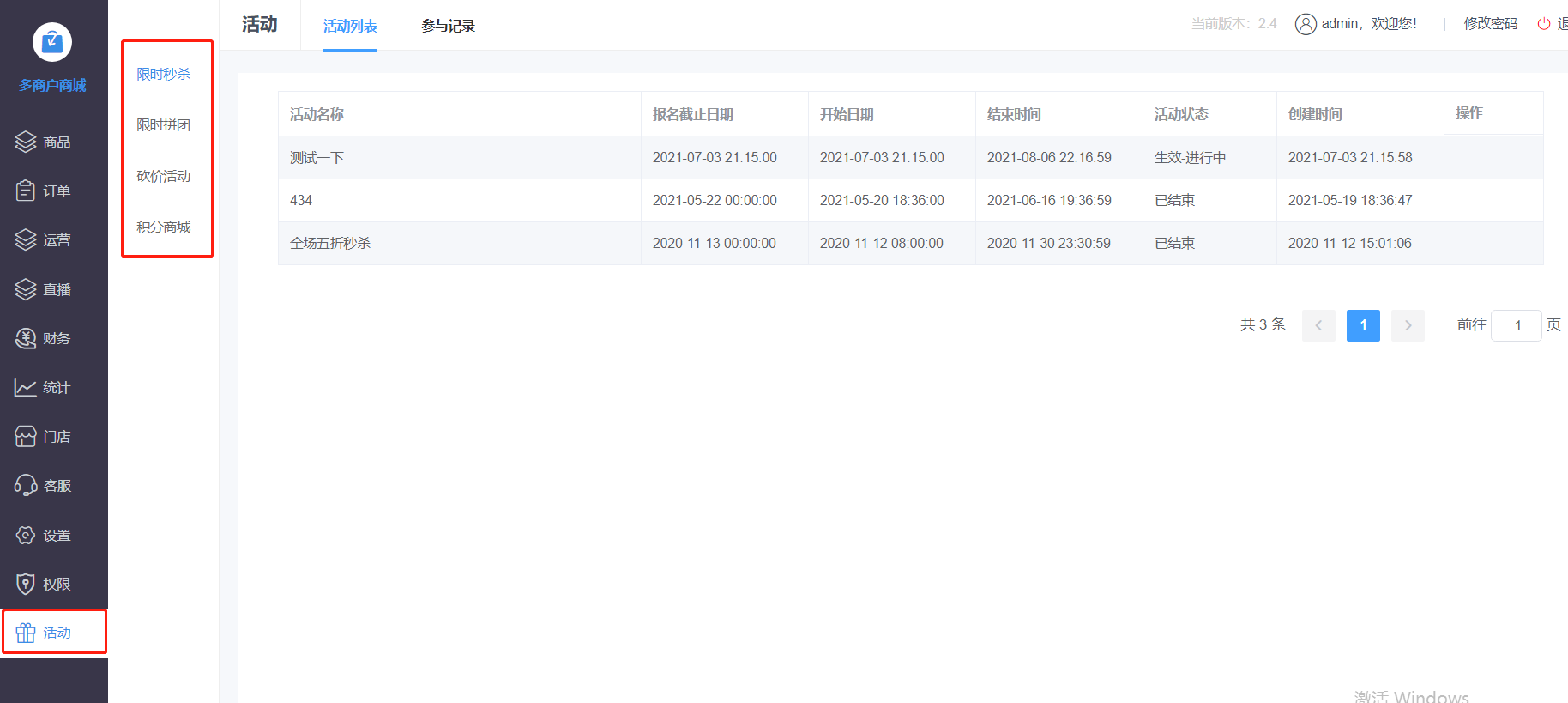Switch to 参与记录 tab
The width and height of the screenshot is (1568, 703).
point(448,26)
